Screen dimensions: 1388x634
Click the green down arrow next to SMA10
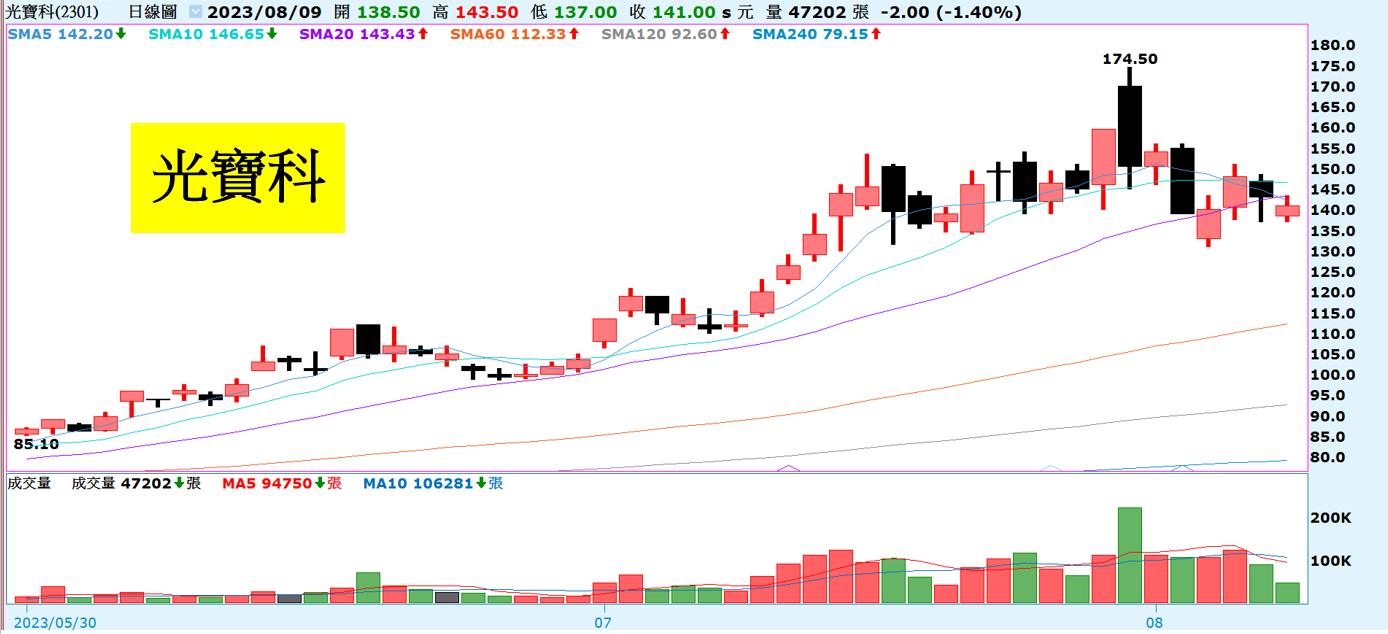click(272, 34)
